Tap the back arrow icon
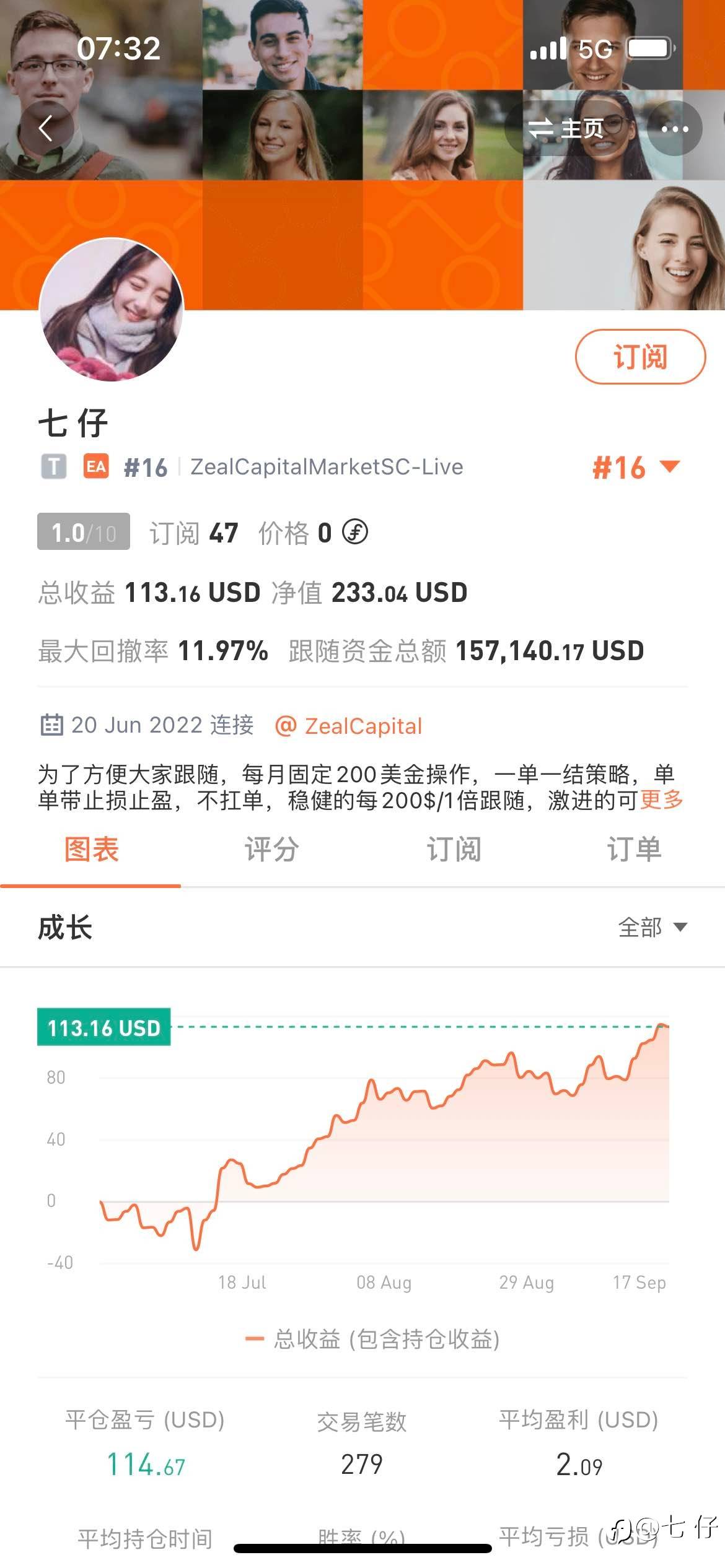Screen dimensions: 725x1568 [45, 129]
